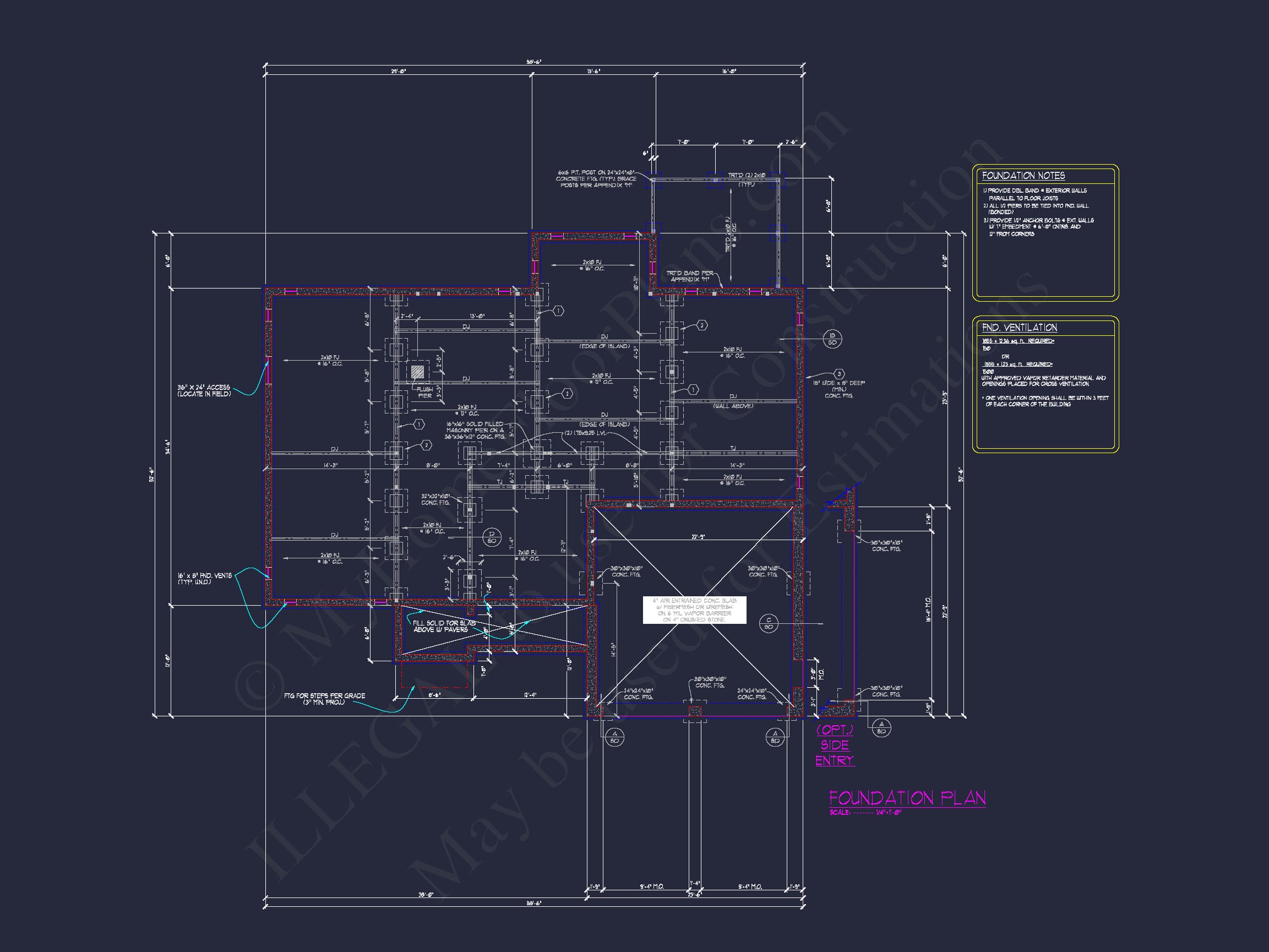Image resolution: width=1269 pixels, height=952 pixels.
Task: Click the '18" WIDE x 8" DEEP (MIN.) CONC. FTG.' note
Action: click(x=838, y=389)
